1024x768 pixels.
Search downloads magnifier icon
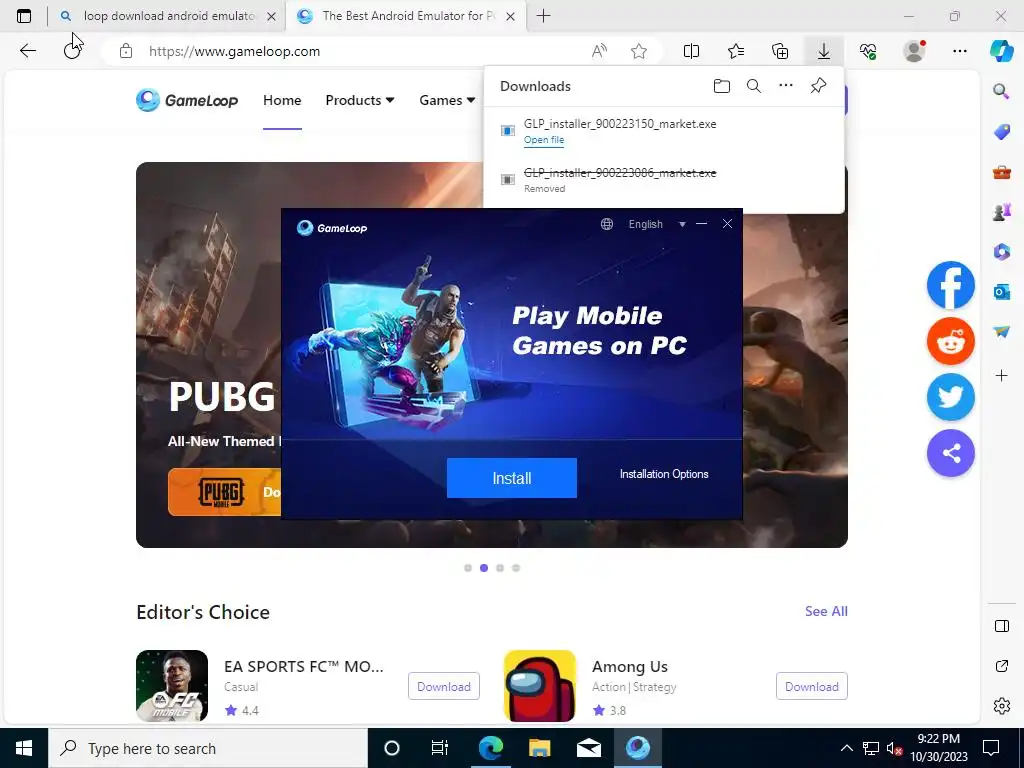tap(754, 86)
